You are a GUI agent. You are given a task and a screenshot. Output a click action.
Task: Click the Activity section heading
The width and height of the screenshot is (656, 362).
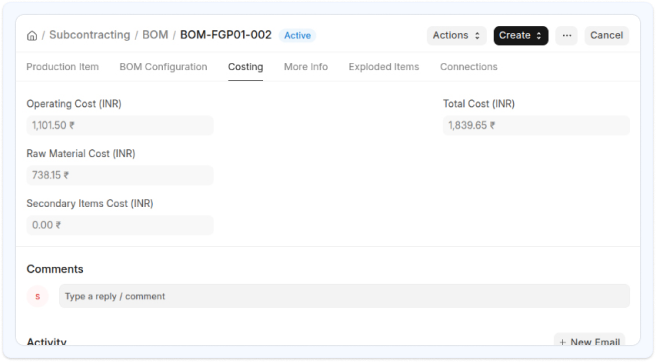pos(46,341)
